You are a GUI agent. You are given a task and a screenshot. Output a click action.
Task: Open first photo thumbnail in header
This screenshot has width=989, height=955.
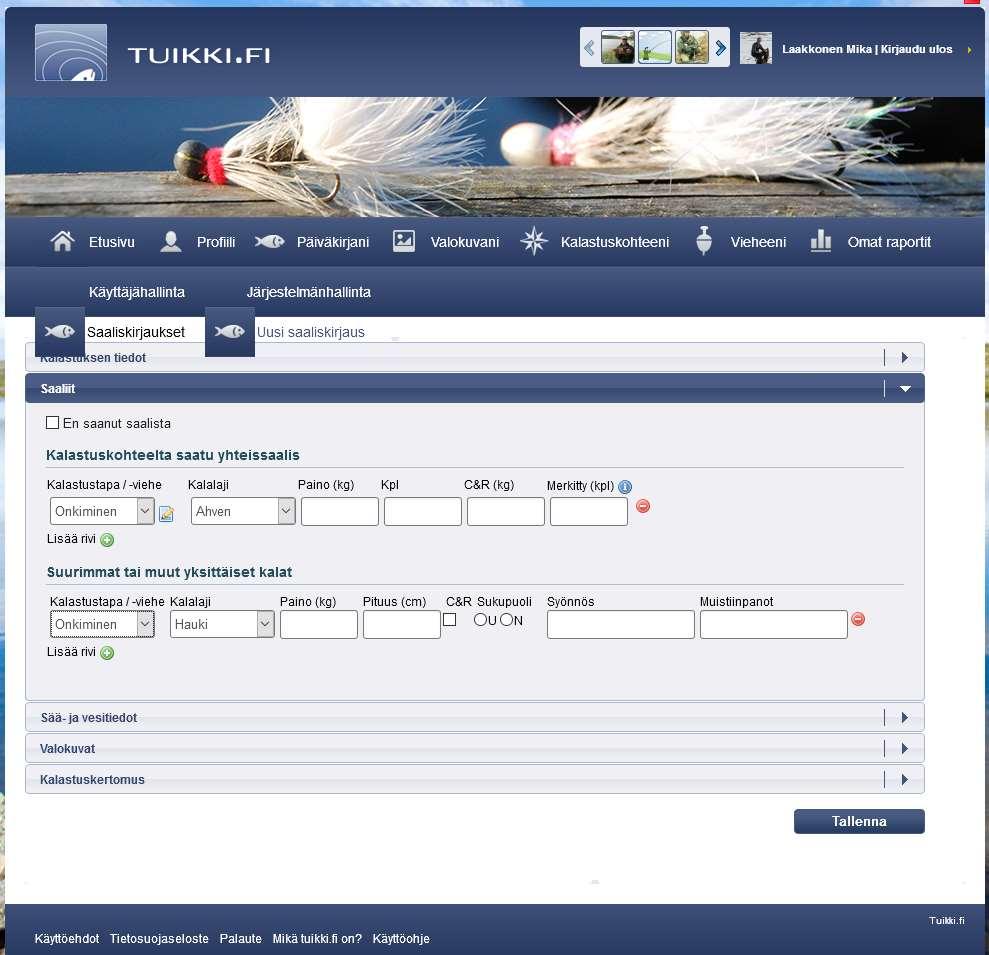617,47
